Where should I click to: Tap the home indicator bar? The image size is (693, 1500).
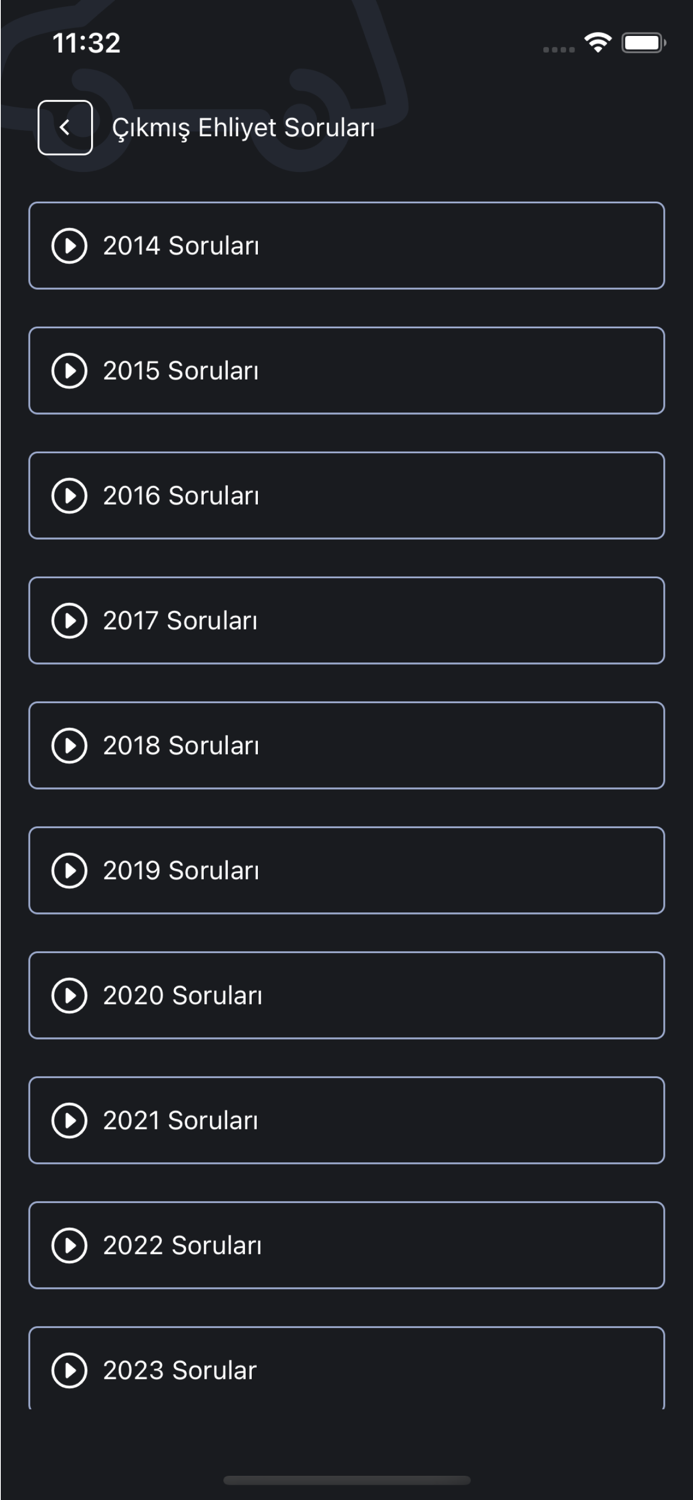tap(346, 1480)
